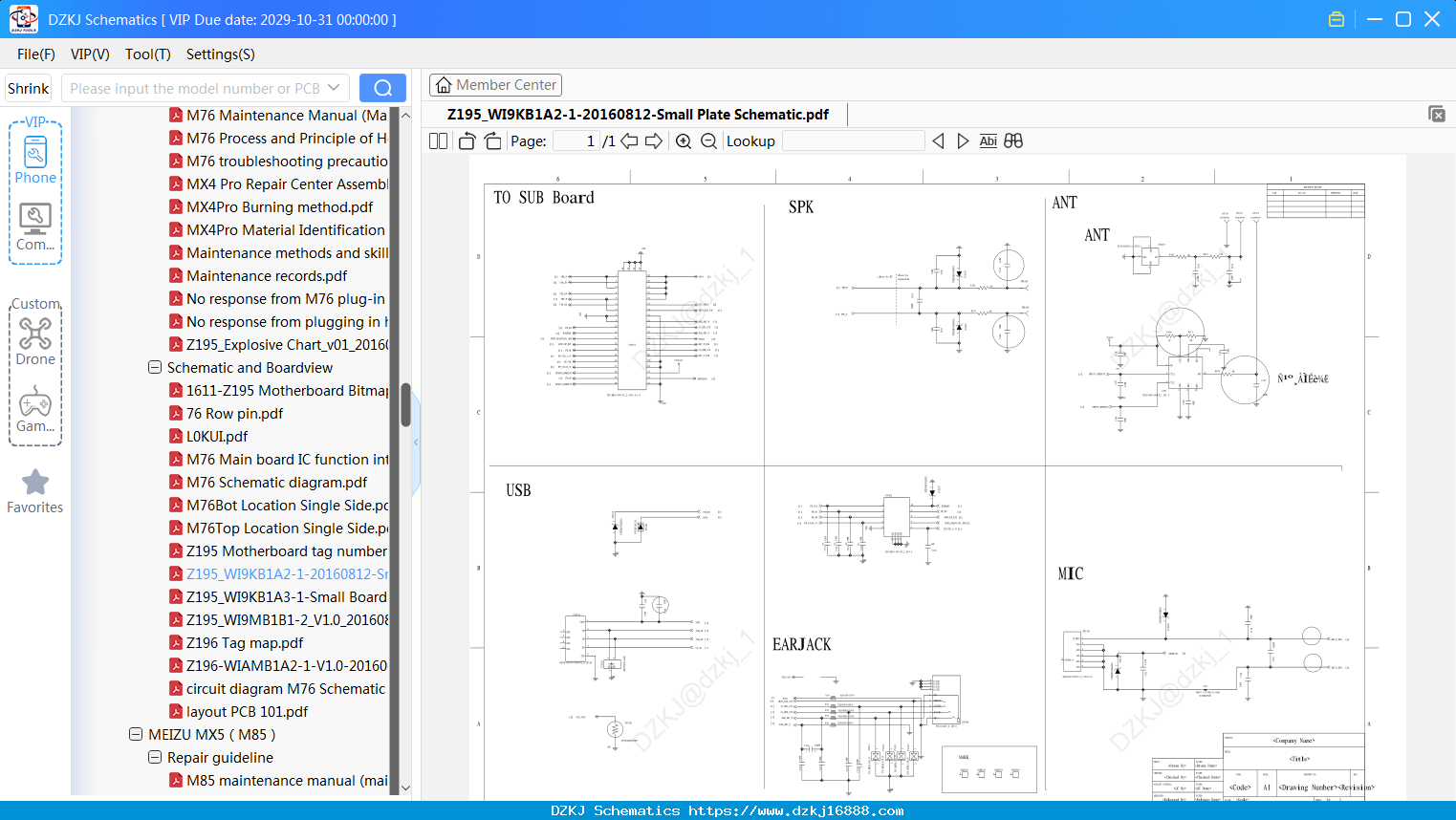Screen dimensions: 1456x820
Task: Open the Phone category in sidebar
Action: pyautogui.click(x=35, y=160)
